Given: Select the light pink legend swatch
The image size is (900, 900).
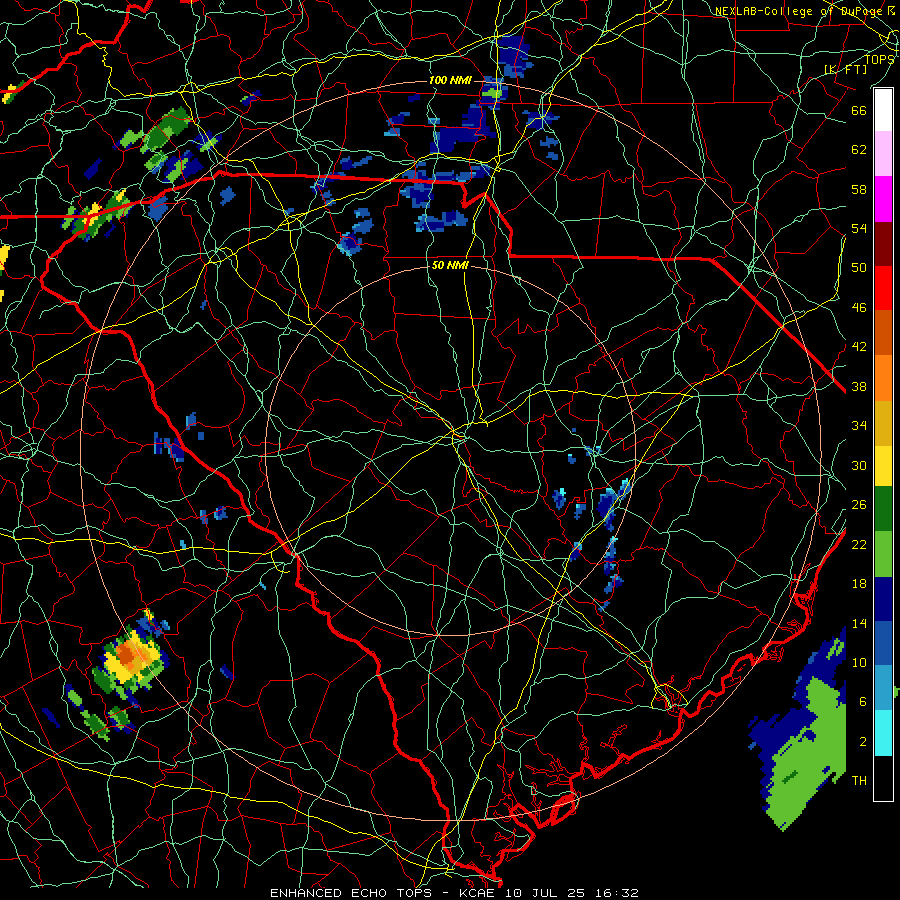Looking at the screenshot, I should point(883,154).
